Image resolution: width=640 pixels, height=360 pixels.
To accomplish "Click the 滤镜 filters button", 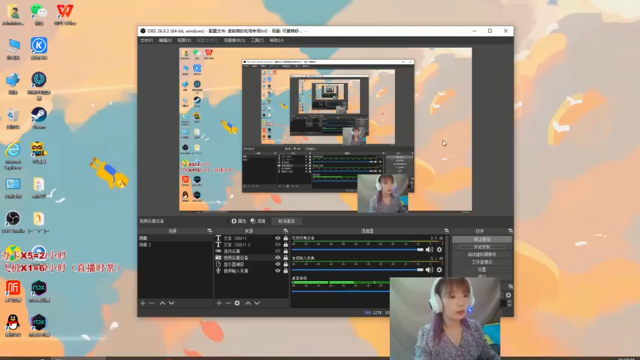I will point(258,221).
